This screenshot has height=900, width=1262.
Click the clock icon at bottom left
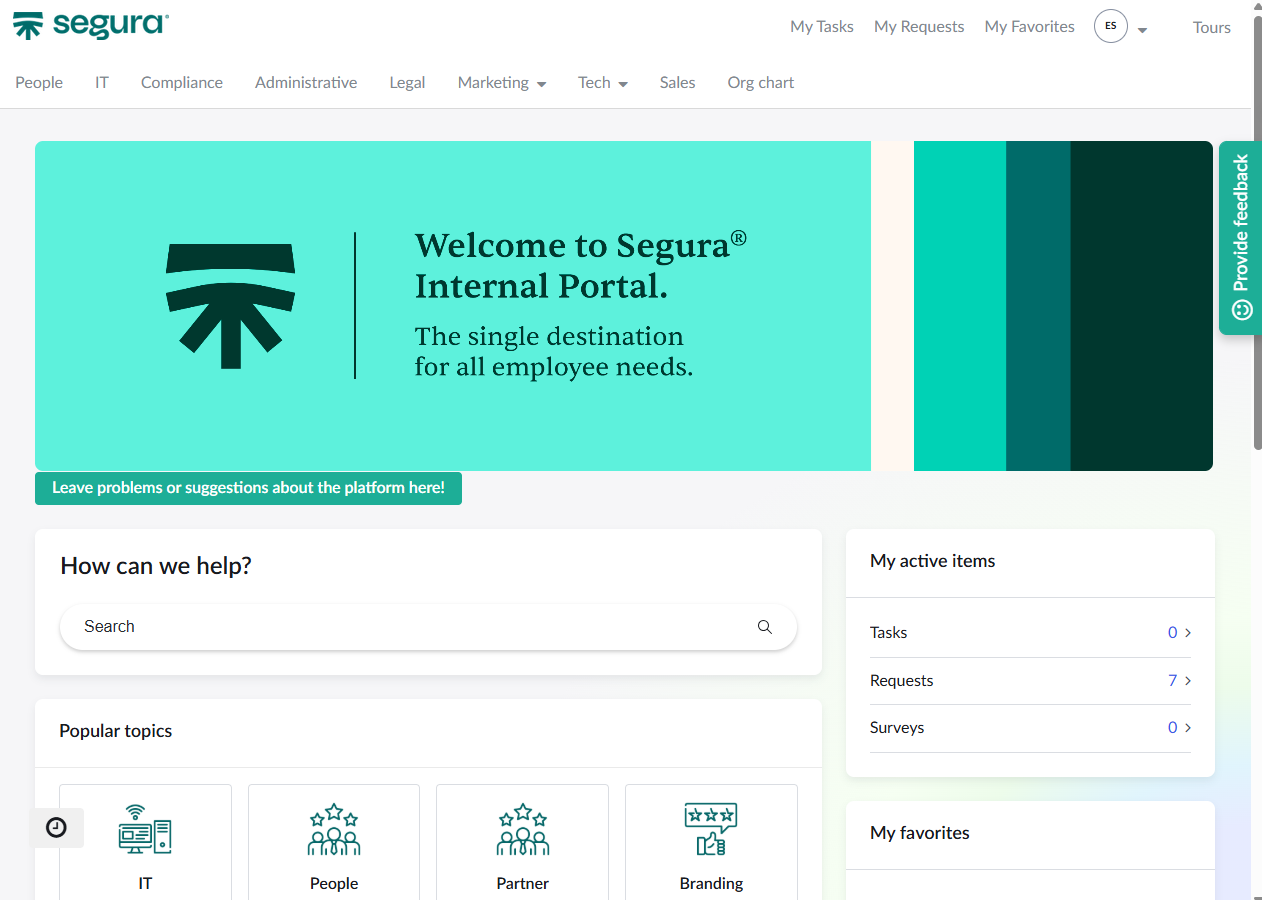click(x=57, y=828)
